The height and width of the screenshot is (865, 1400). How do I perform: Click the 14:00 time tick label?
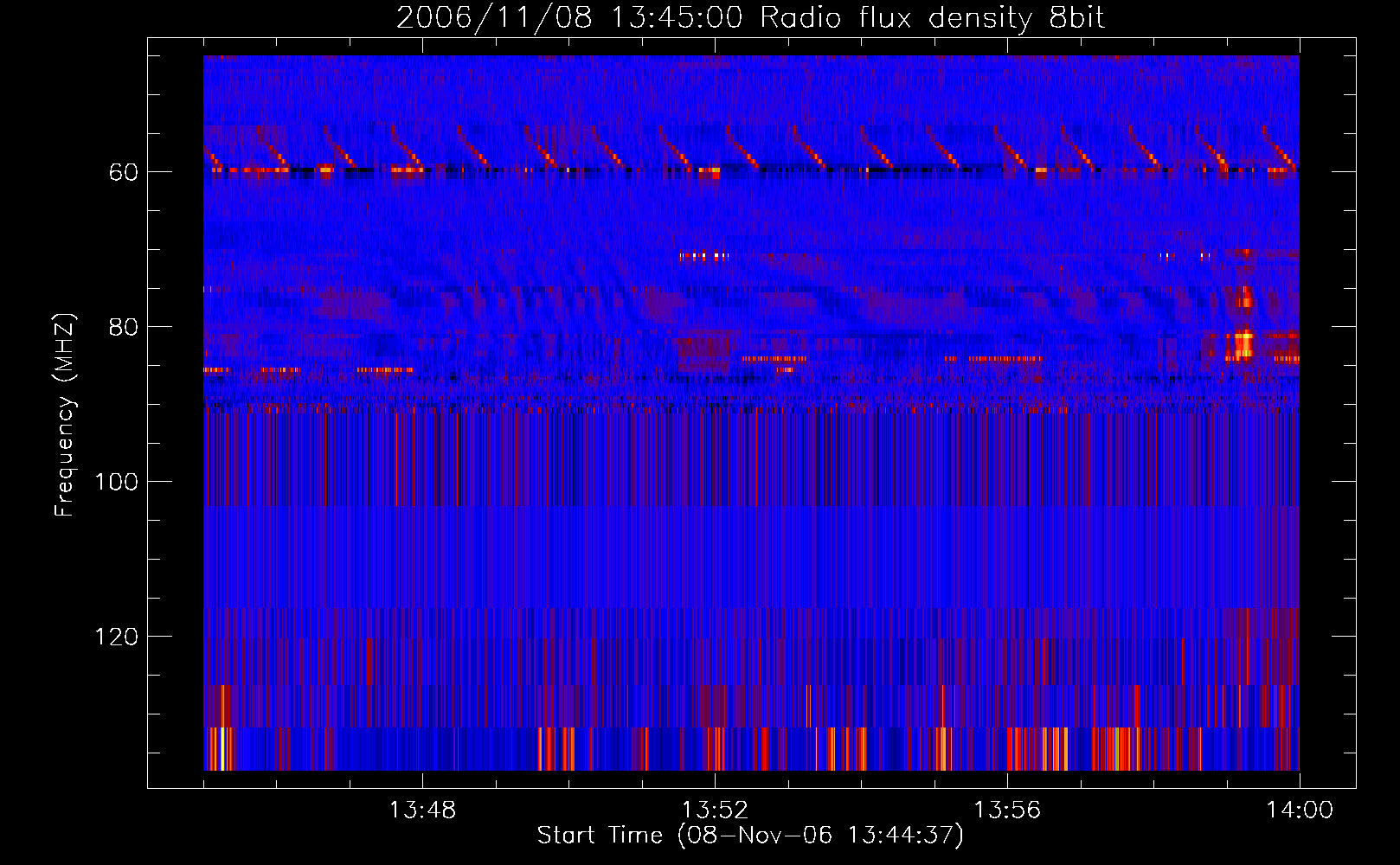tap(1300, 811)
